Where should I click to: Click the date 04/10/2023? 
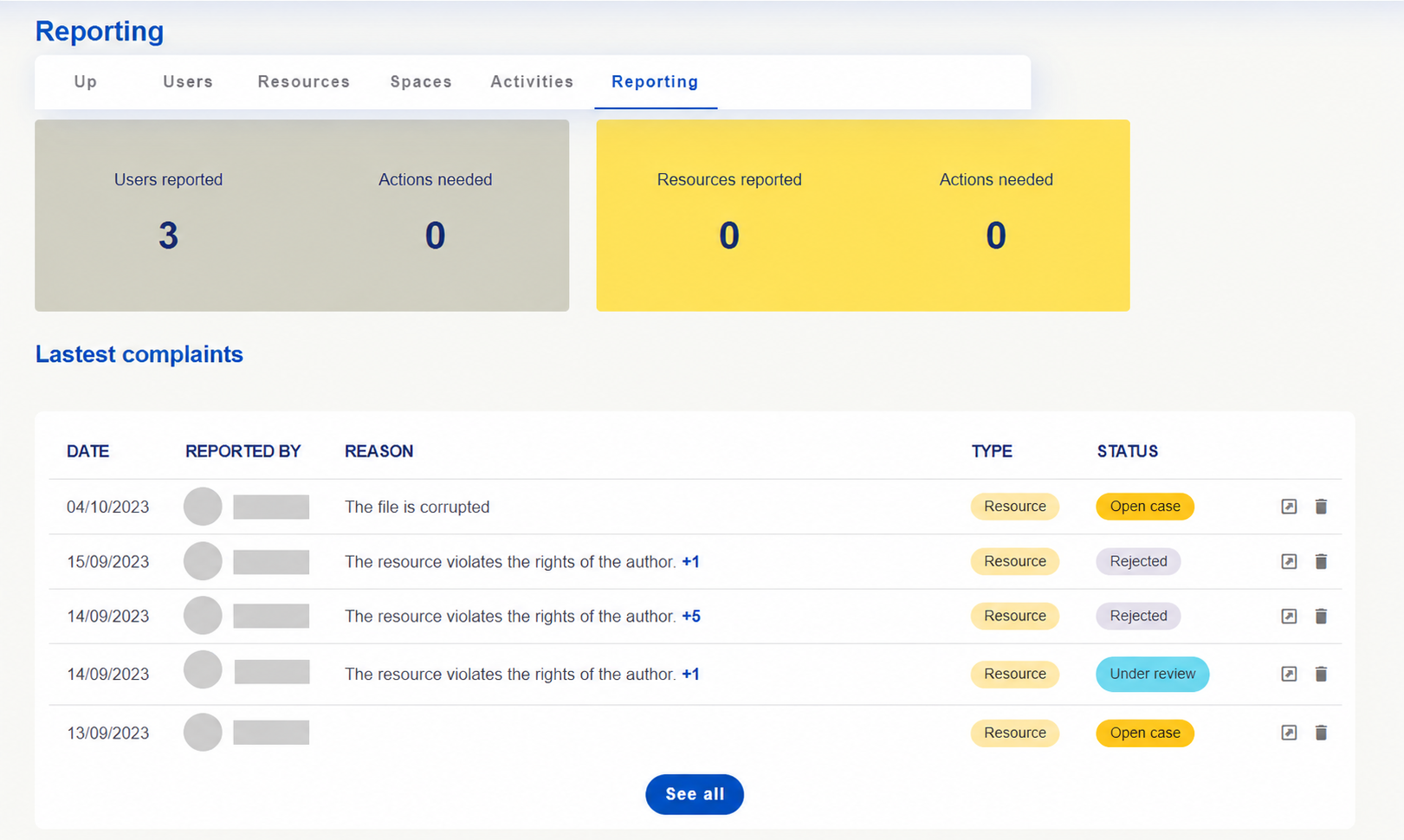pyautogui.click(x=107, y=507)
